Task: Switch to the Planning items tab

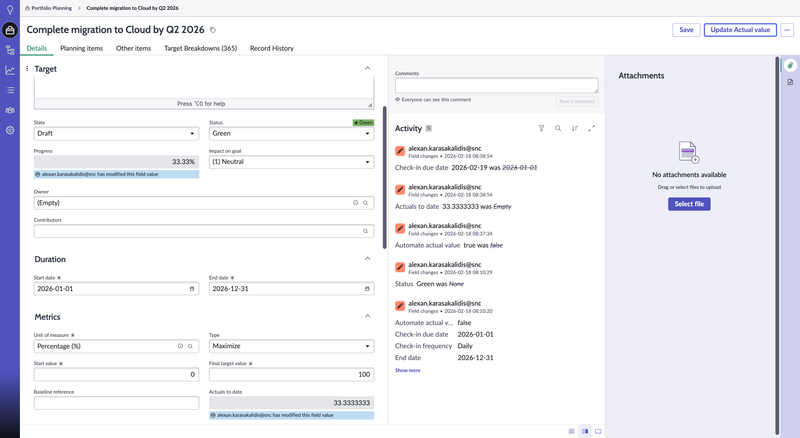Action: [x=81, y=48]
